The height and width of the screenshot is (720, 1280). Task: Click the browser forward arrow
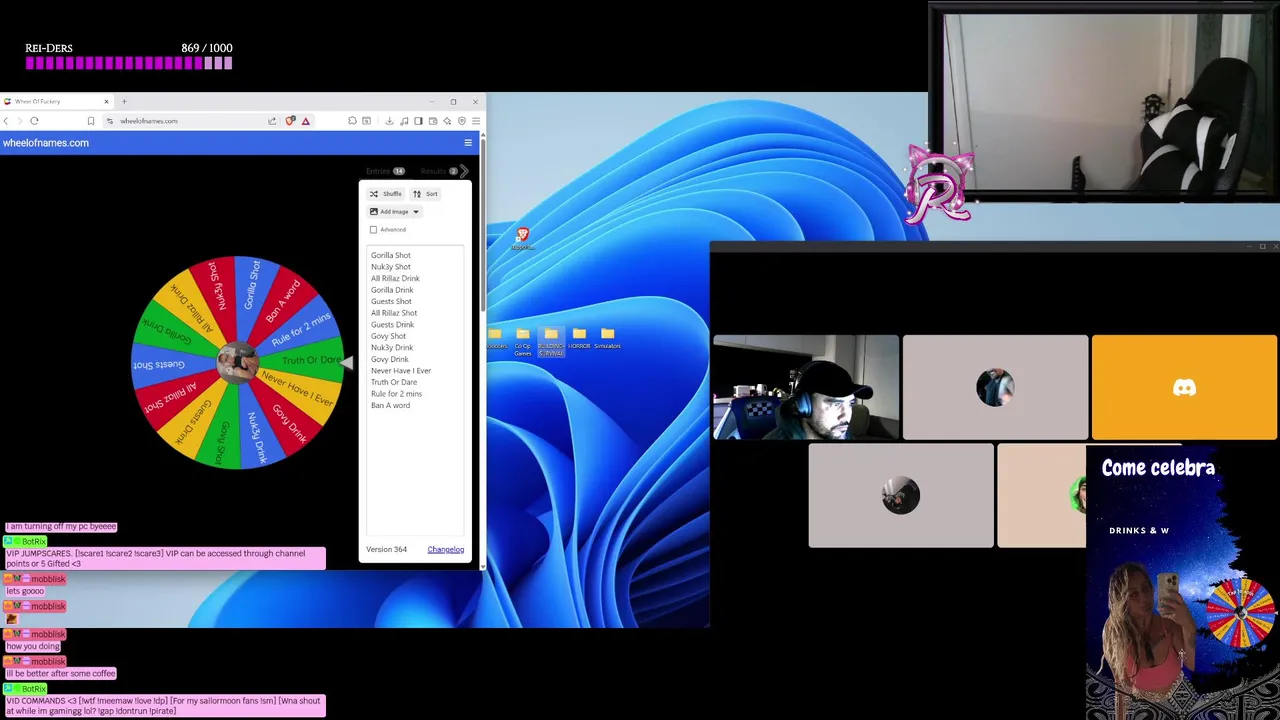[19, 121]
